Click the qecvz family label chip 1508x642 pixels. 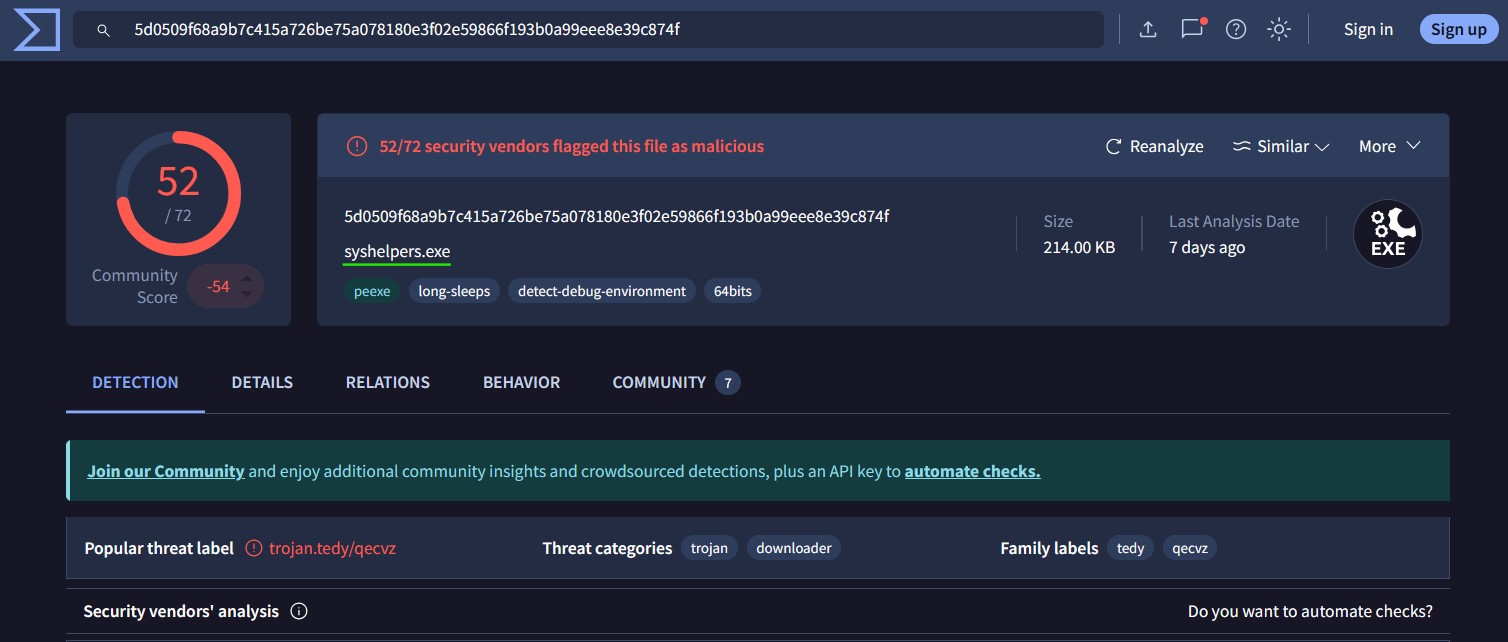[x=1190, y=548]
